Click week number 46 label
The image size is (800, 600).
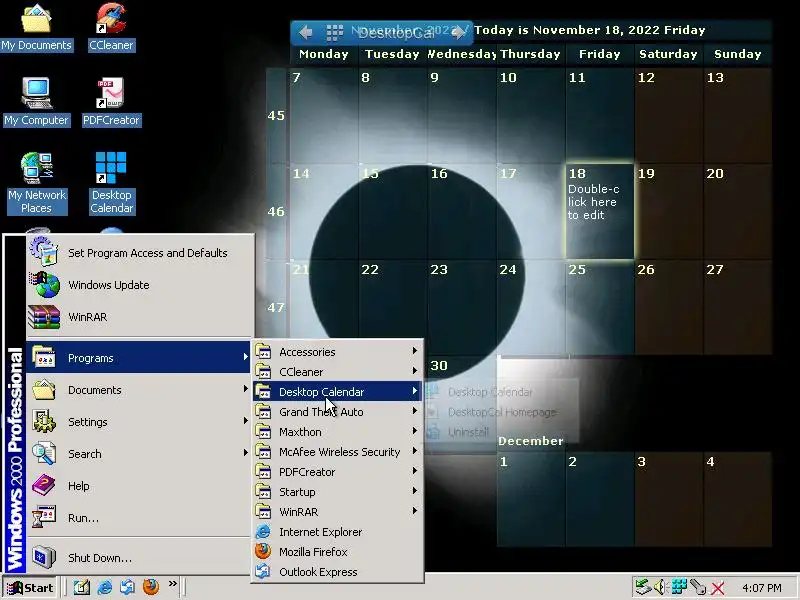click(x=276, y=211)
